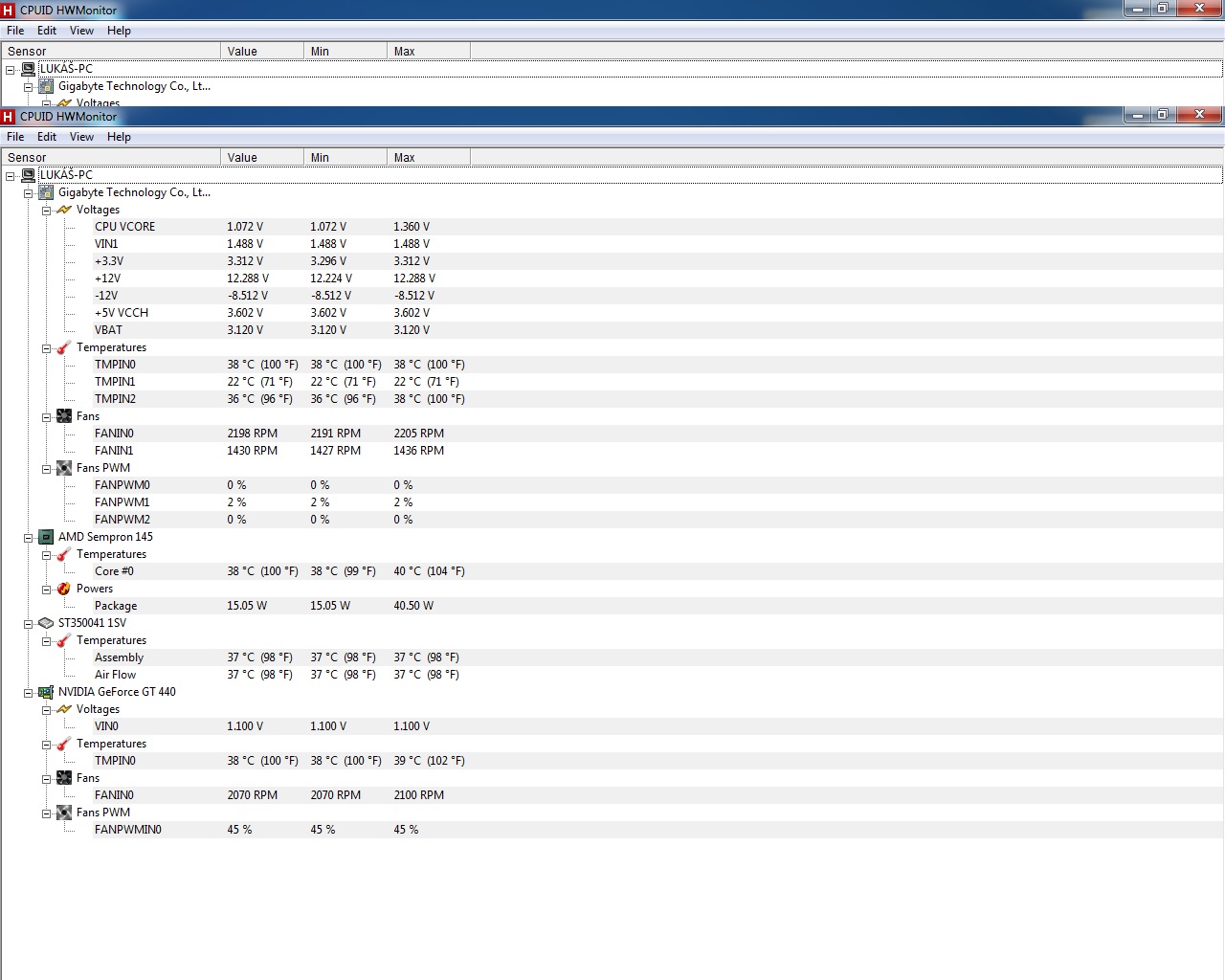Click the Sensor column header in front window
Viewport: 1225px width, 980px height.
[111, 157]
